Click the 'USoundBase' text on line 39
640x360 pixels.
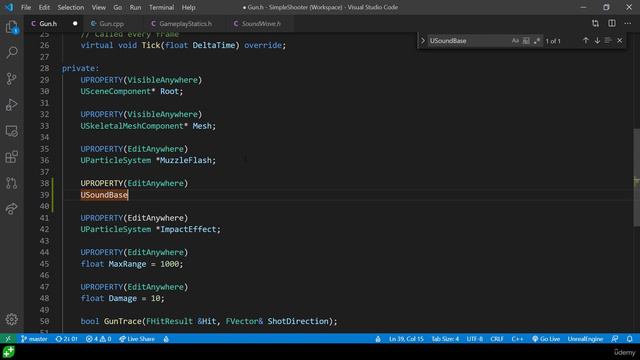coord(104,195)
